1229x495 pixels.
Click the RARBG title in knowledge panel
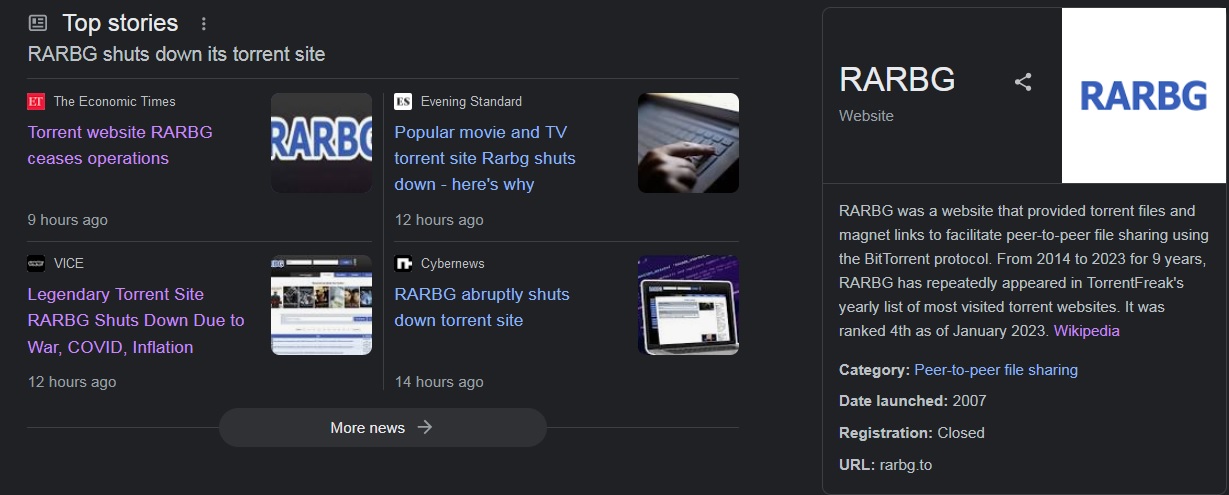coord(897,80)
